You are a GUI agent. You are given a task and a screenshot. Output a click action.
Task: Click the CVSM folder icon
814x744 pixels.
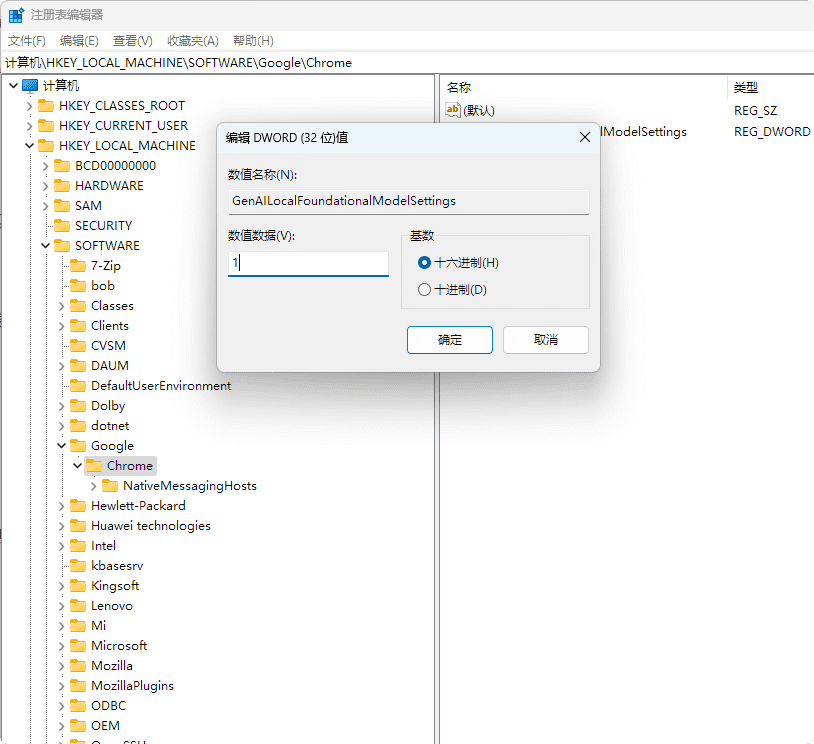[x=78, y=346]
